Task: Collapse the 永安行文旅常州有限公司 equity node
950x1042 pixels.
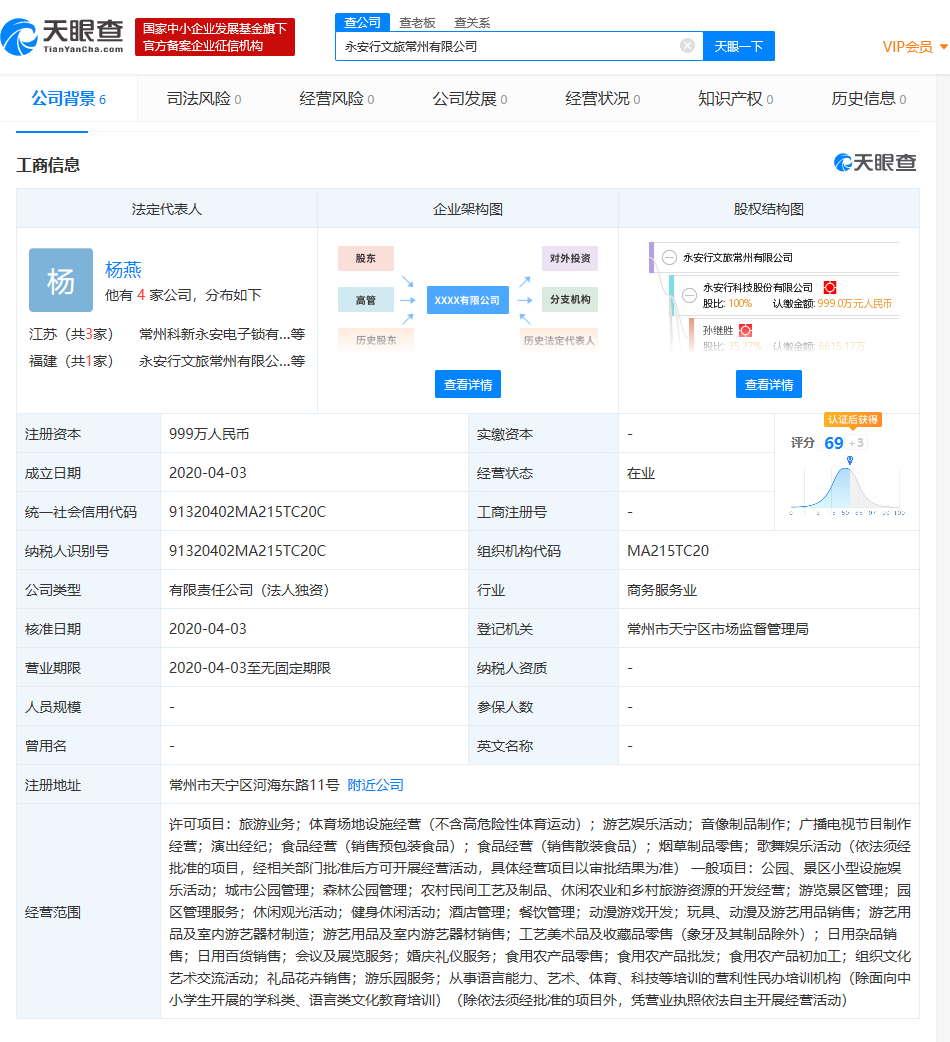Action: (x=669, y=258)
